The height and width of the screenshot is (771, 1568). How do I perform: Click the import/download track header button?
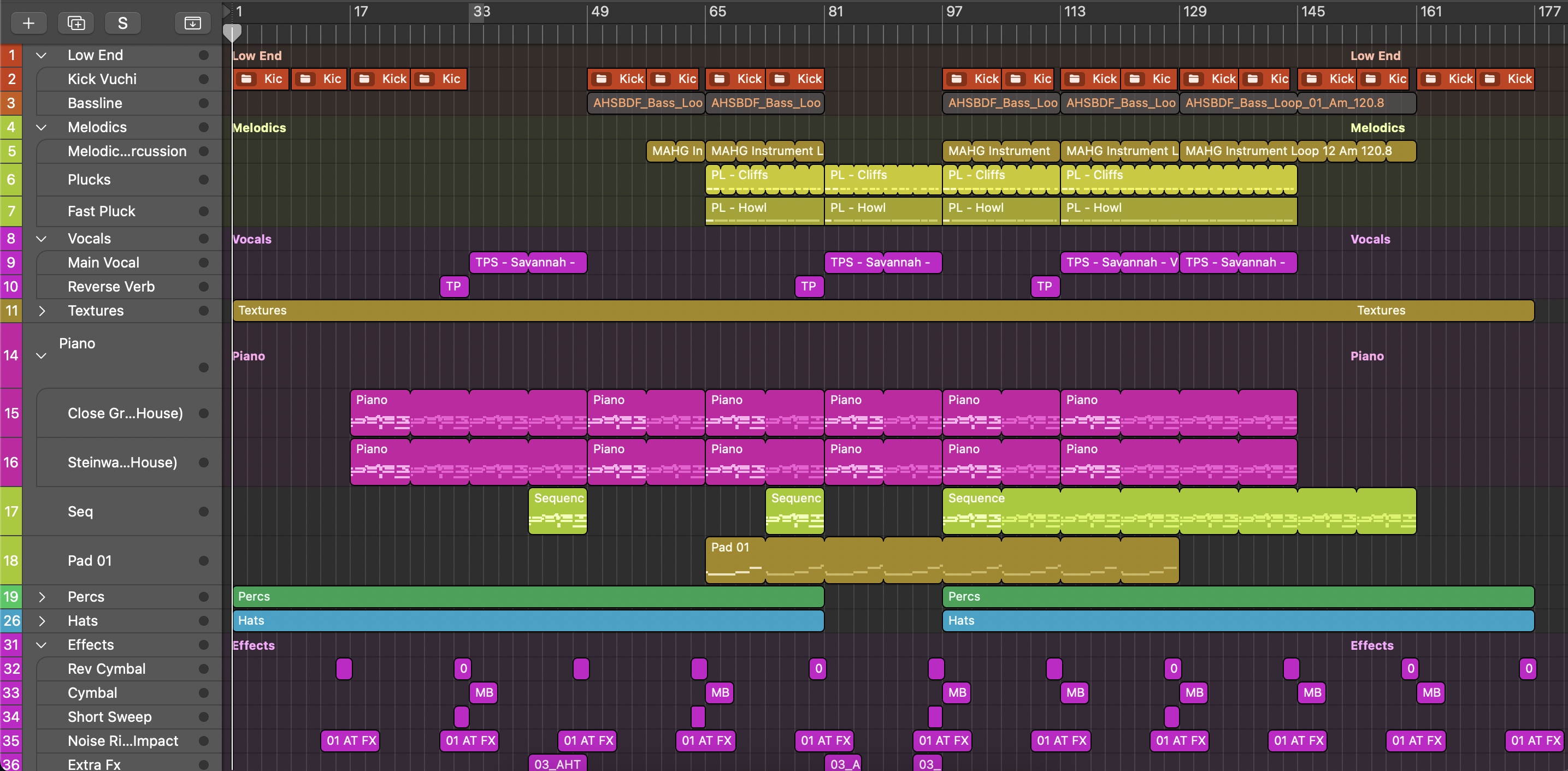(192, 23)
